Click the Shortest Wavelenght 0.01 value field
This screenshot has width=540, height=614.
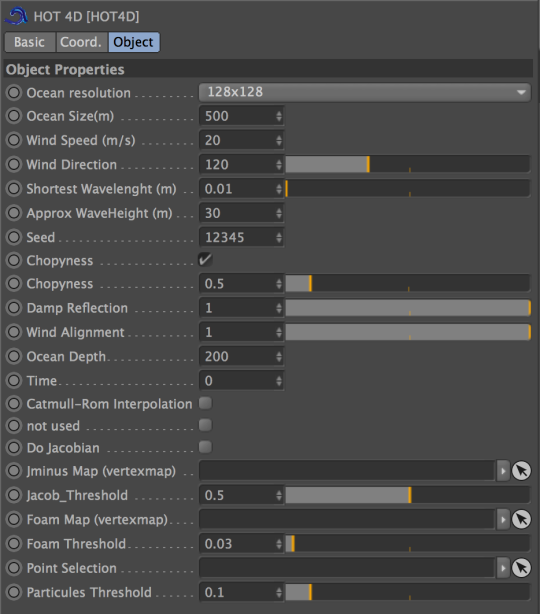point(241,189)
